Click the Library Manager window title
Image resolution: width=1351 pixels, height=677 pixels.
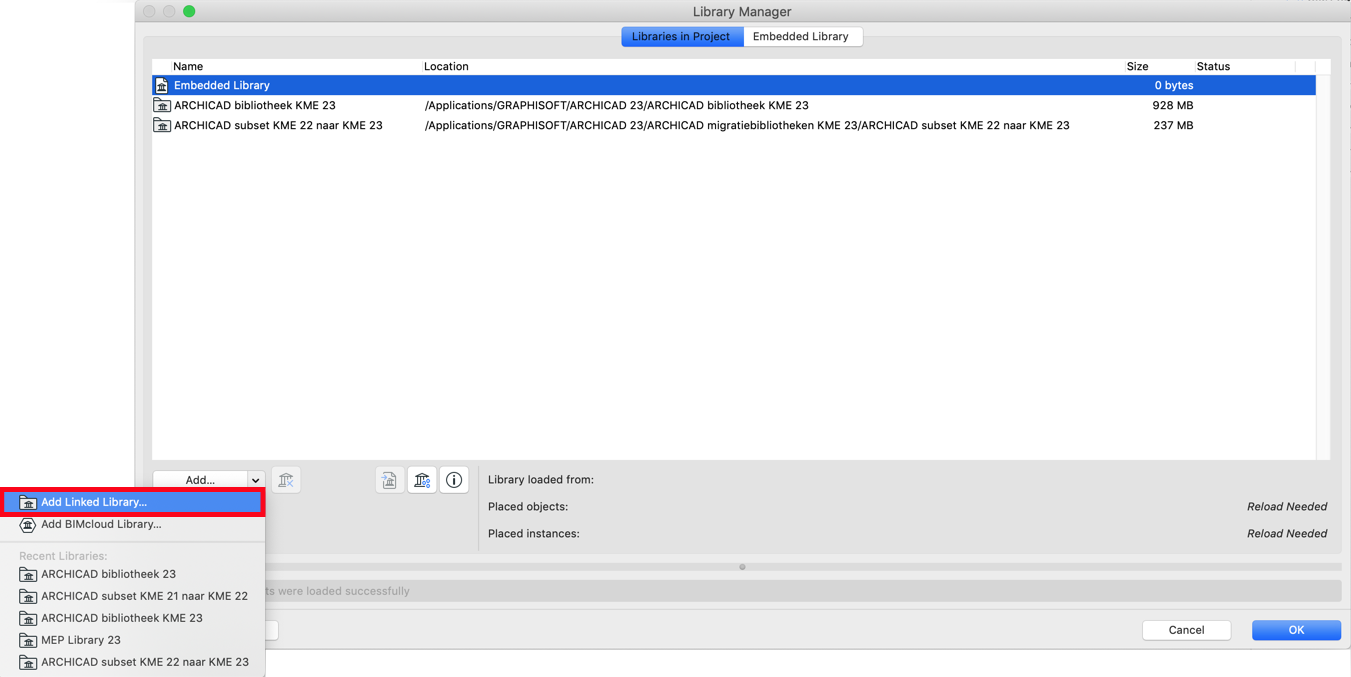click(742, 12)
